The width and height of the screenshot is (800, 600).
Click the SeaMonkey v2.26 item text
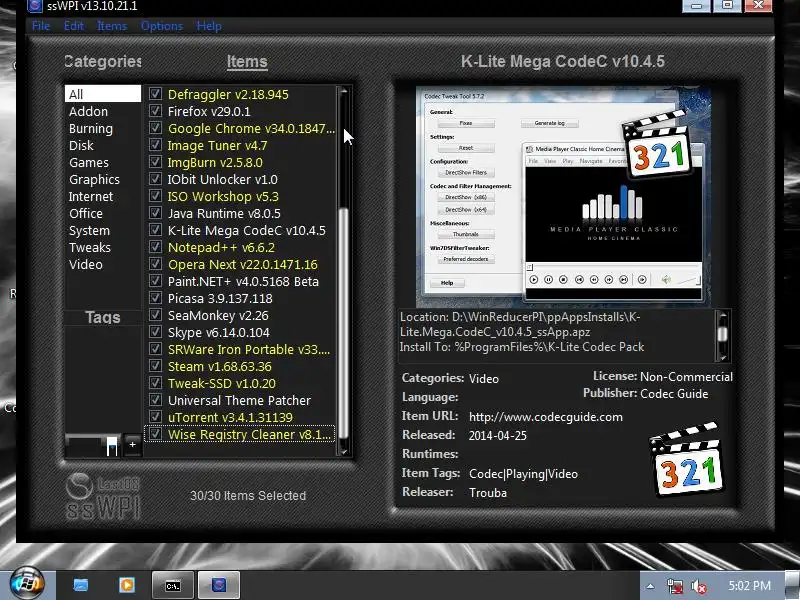(x=218, y=315)
